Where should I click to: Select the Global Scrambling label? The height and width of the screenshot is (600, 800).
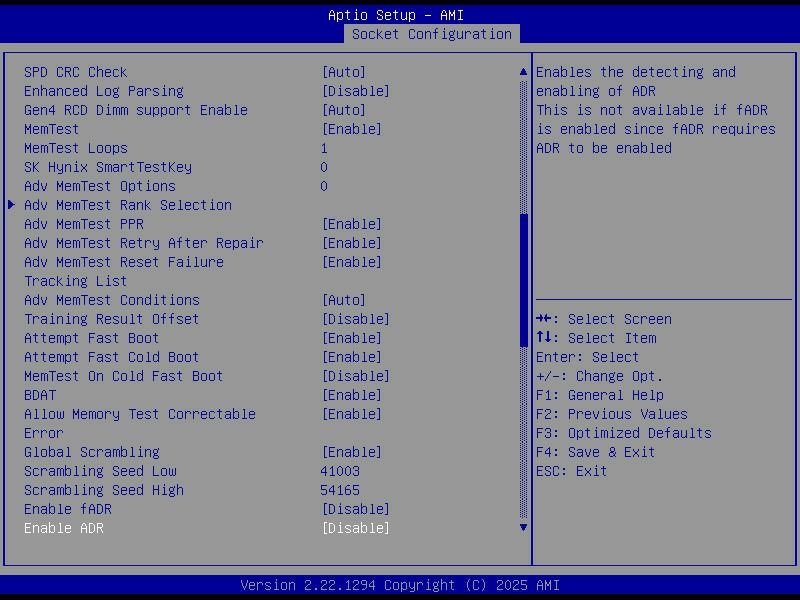[92, 452]
